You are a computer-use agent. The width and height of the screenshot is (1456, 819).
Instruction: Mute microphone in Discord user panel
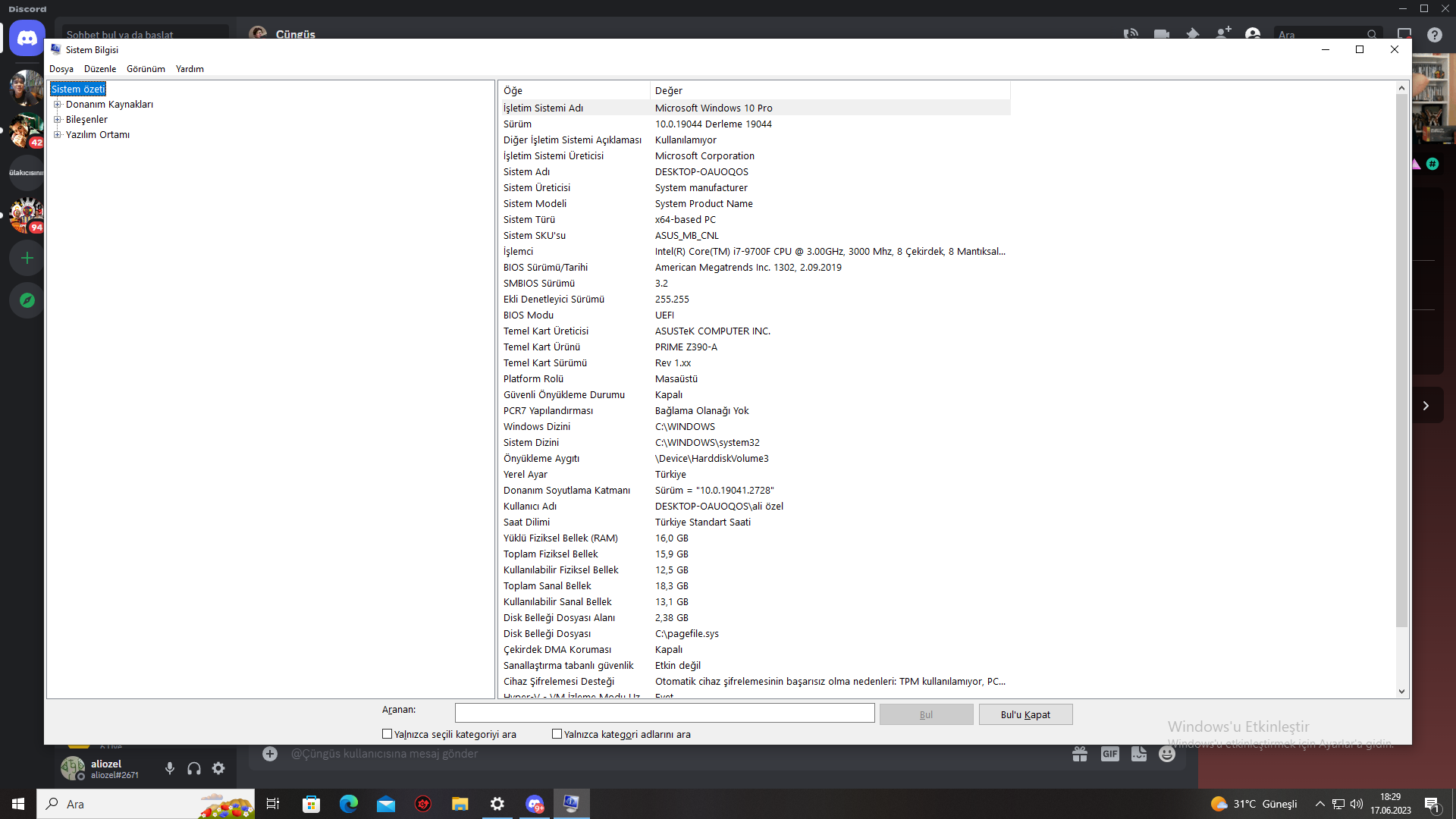tap(170, 768)
